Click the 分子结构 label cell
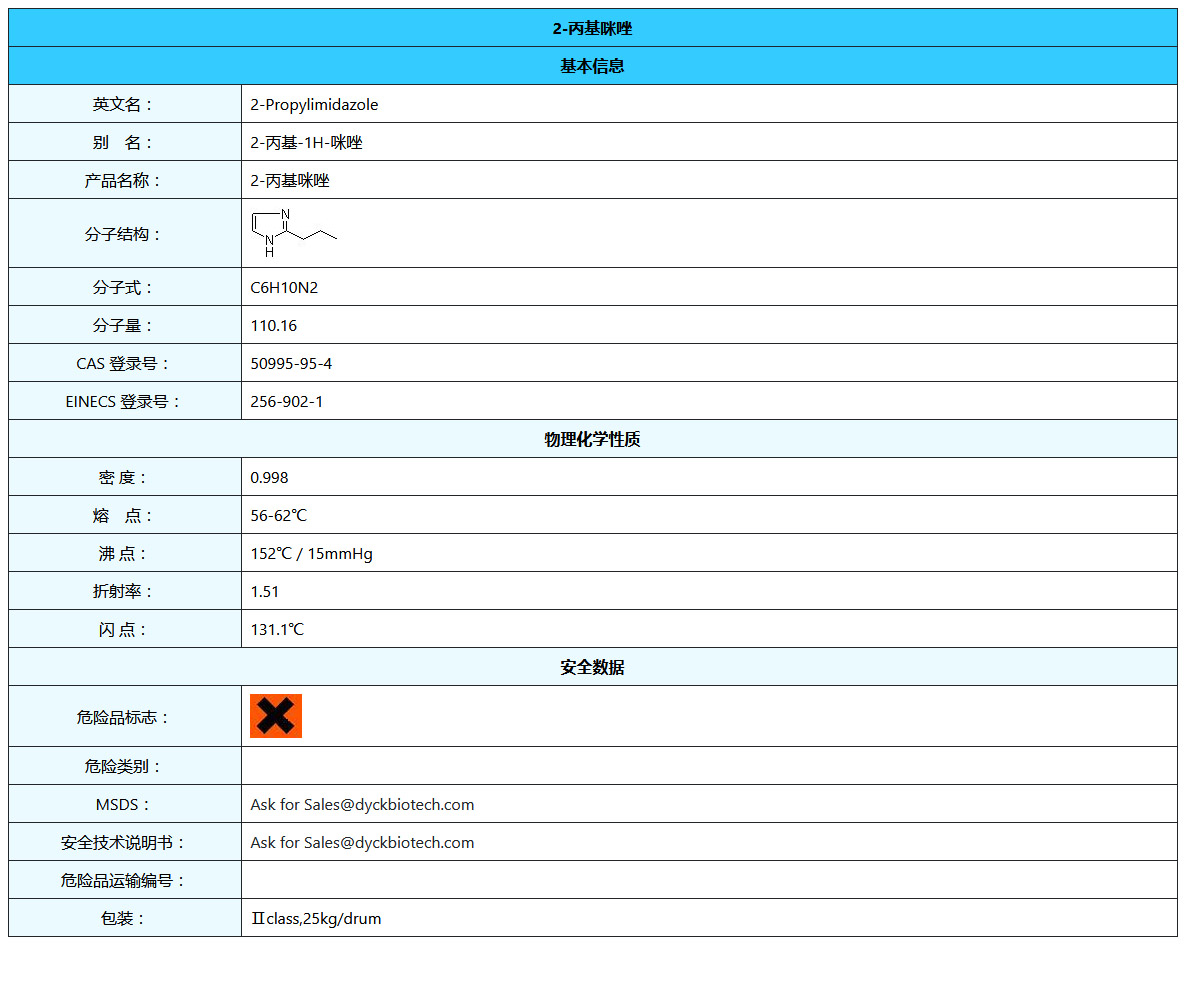 click(125, 233)
